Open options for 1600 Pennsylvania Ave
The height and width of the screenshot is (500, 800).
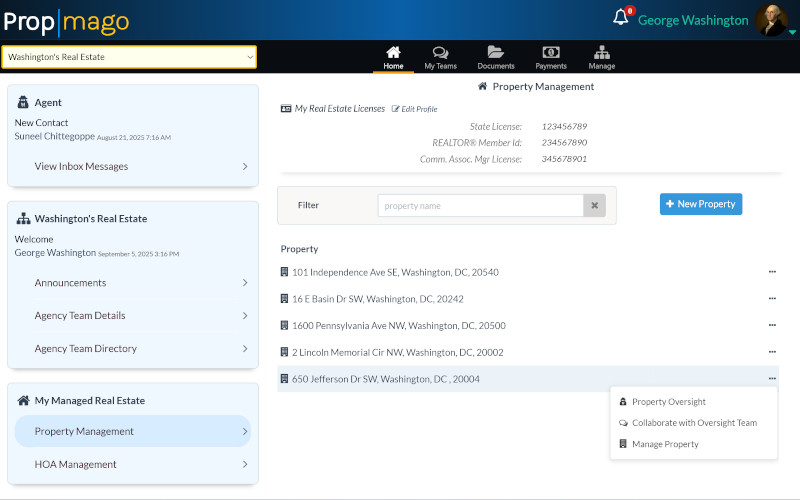point(772,325)
